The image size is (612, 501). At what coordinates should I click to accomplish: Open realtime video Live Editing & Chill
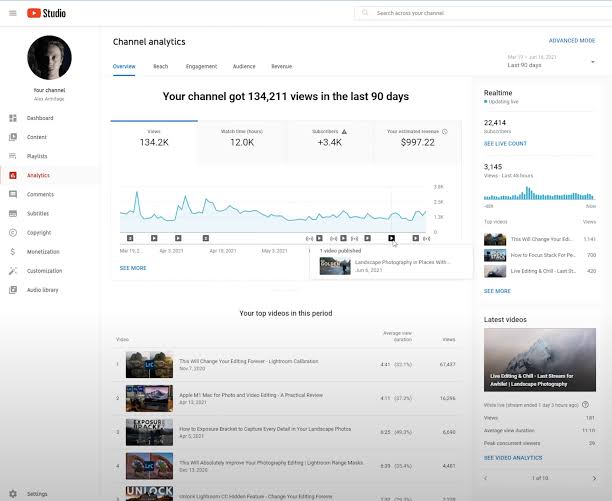540,271
